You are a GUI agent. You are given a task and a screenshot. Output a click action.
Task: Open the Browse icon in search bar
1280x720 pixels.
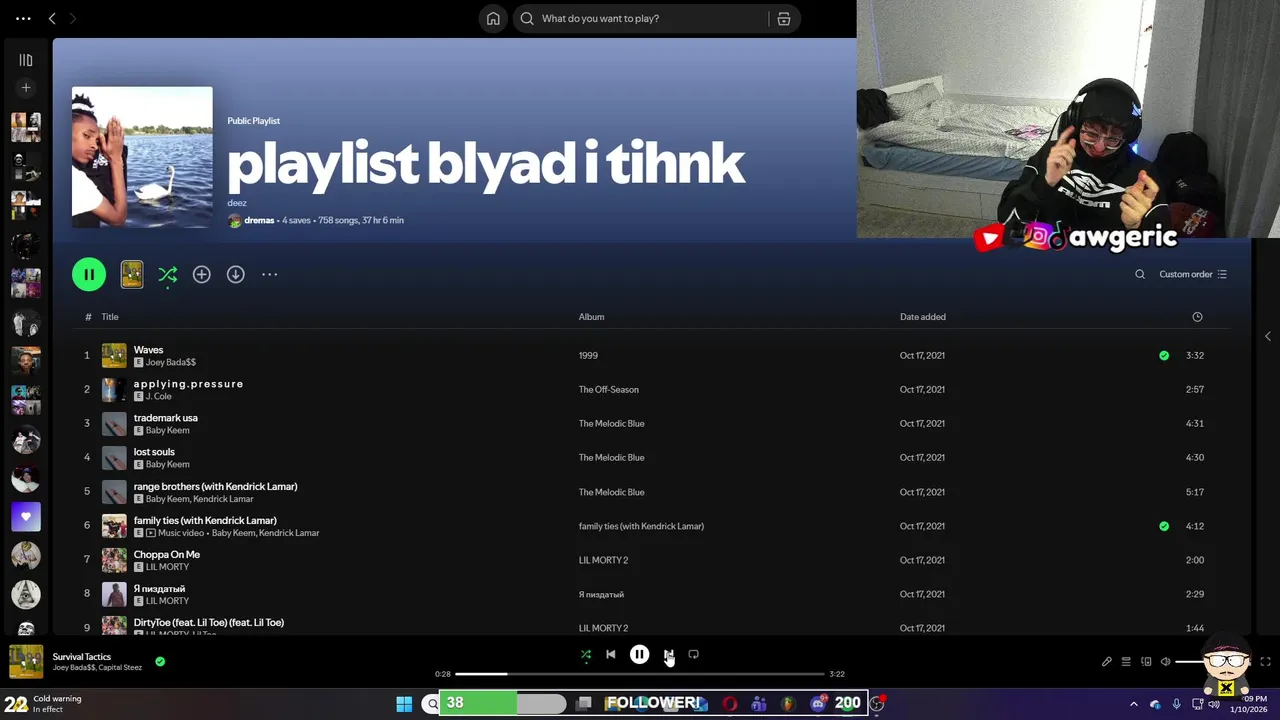(784, 18)
